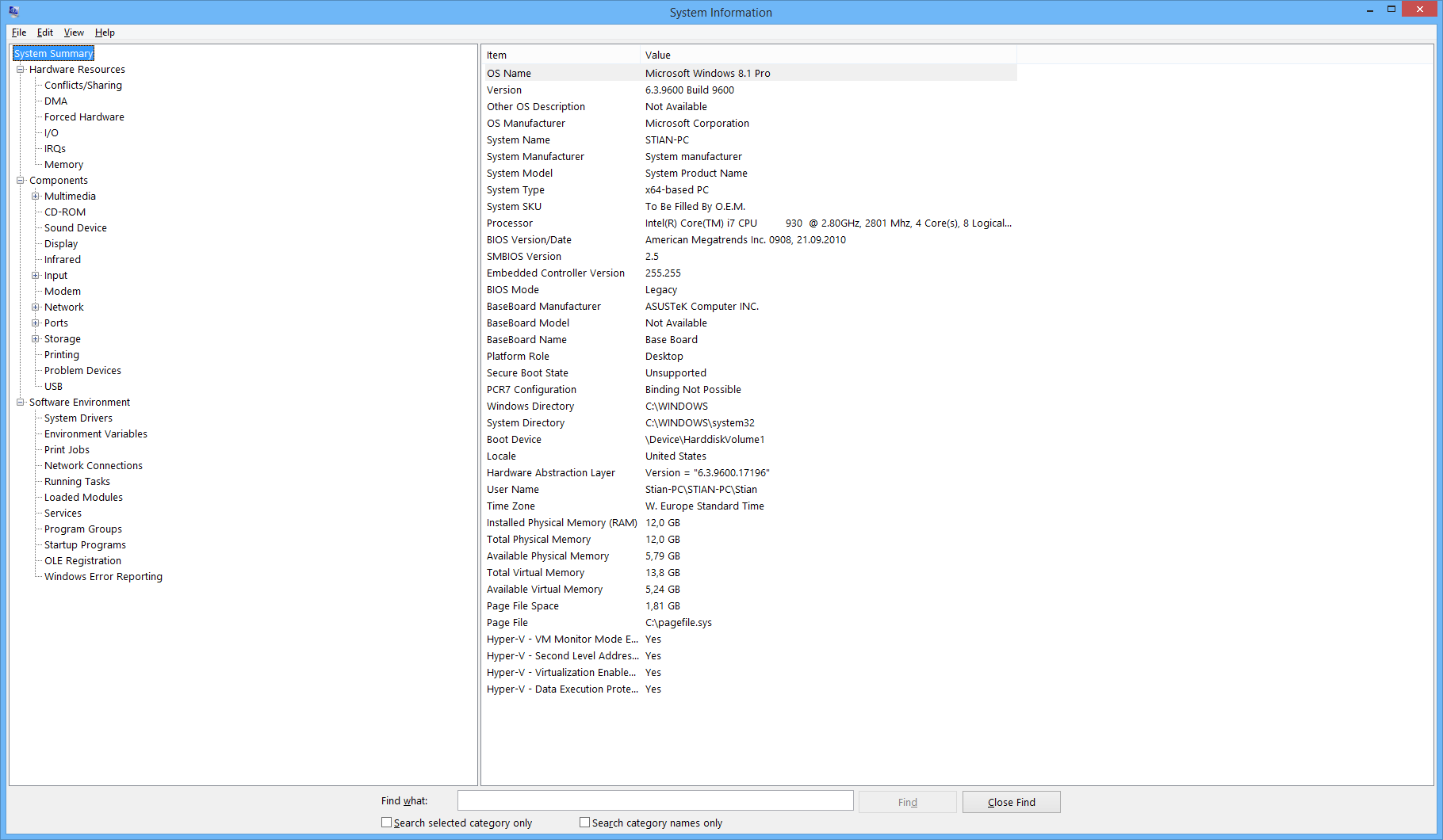Collapse the Hardware Resources tree node
This screenshot has height=840, width=1443.
[x=21, y=70]
